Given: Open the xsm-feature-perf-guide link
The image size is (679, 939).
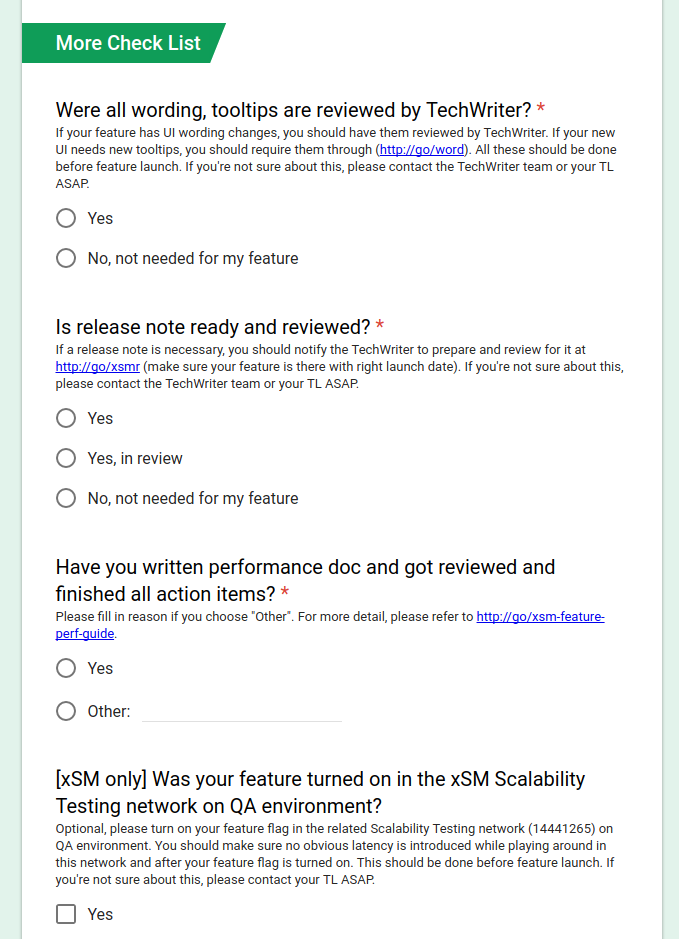Looking at the screenshot, I should pyautogui.click(x=330, y=625).
